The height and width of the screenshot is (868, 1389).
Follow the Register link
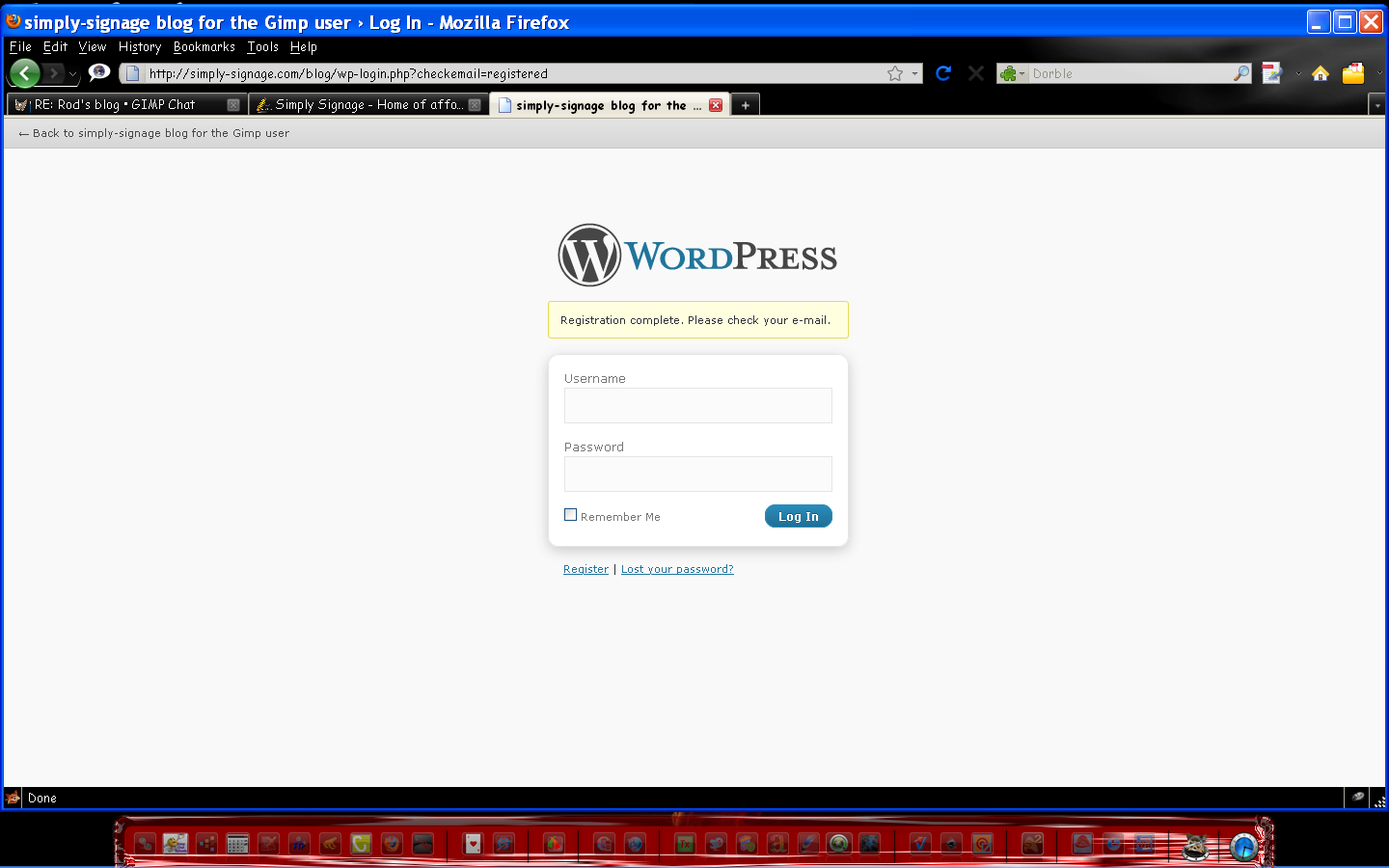pyautogui.click(x=586, y=569)
